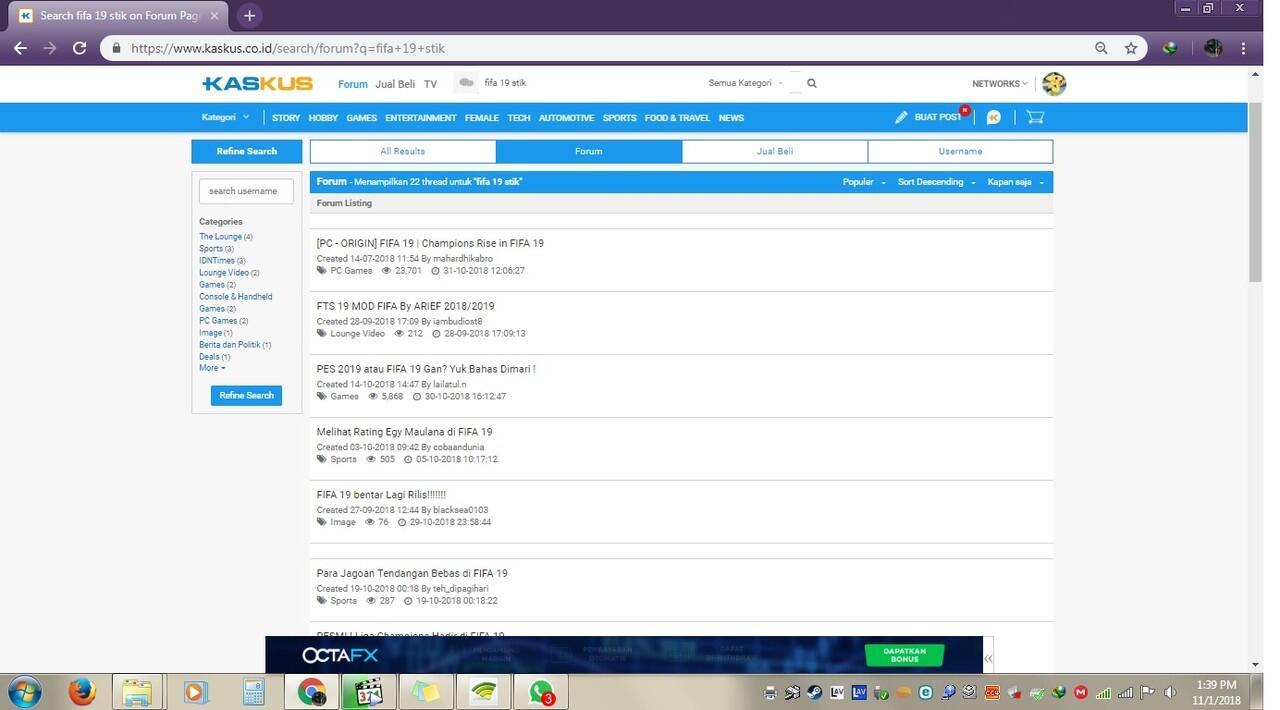
Task: Click the Kaskus logo
Action: click(257, 84)
